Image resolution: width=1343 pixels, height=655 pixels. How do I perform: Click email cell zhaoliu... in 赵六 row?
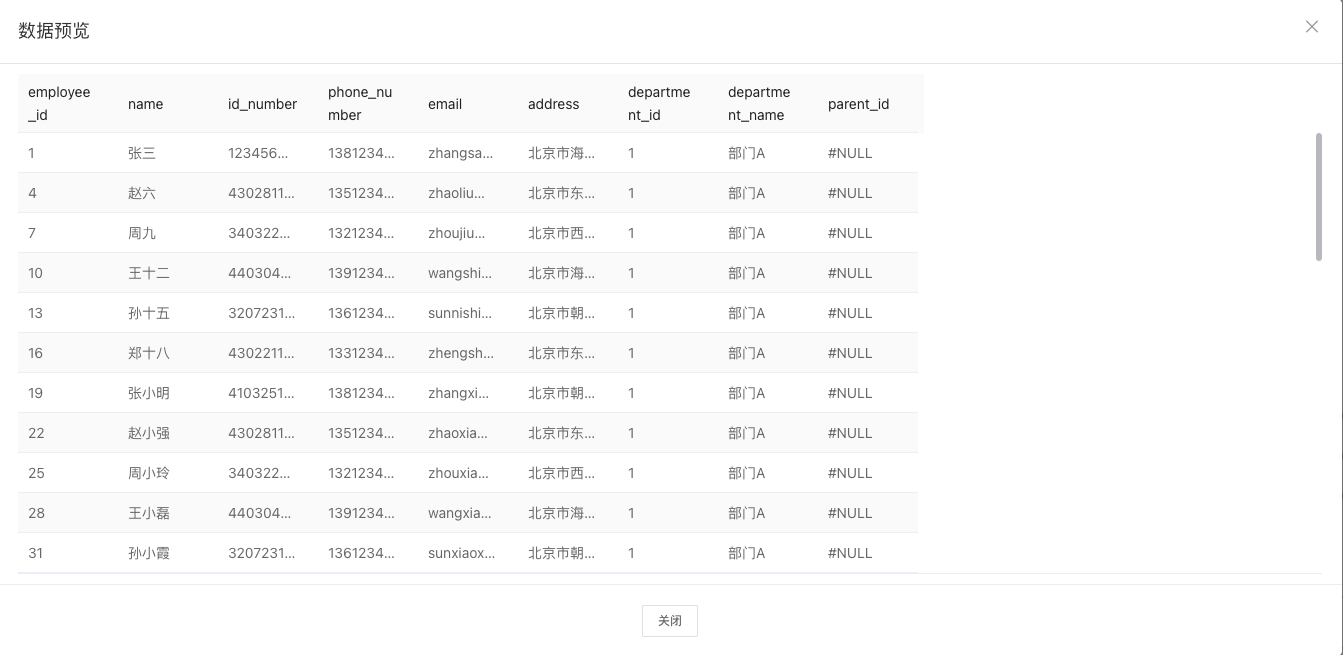tap(456, 193)
